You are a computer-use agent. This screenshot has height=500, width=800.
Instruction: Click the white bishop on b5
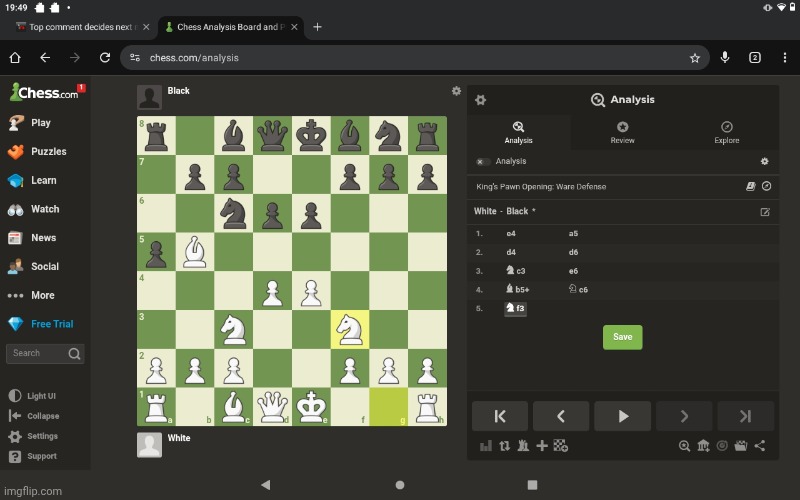(195, 252)
